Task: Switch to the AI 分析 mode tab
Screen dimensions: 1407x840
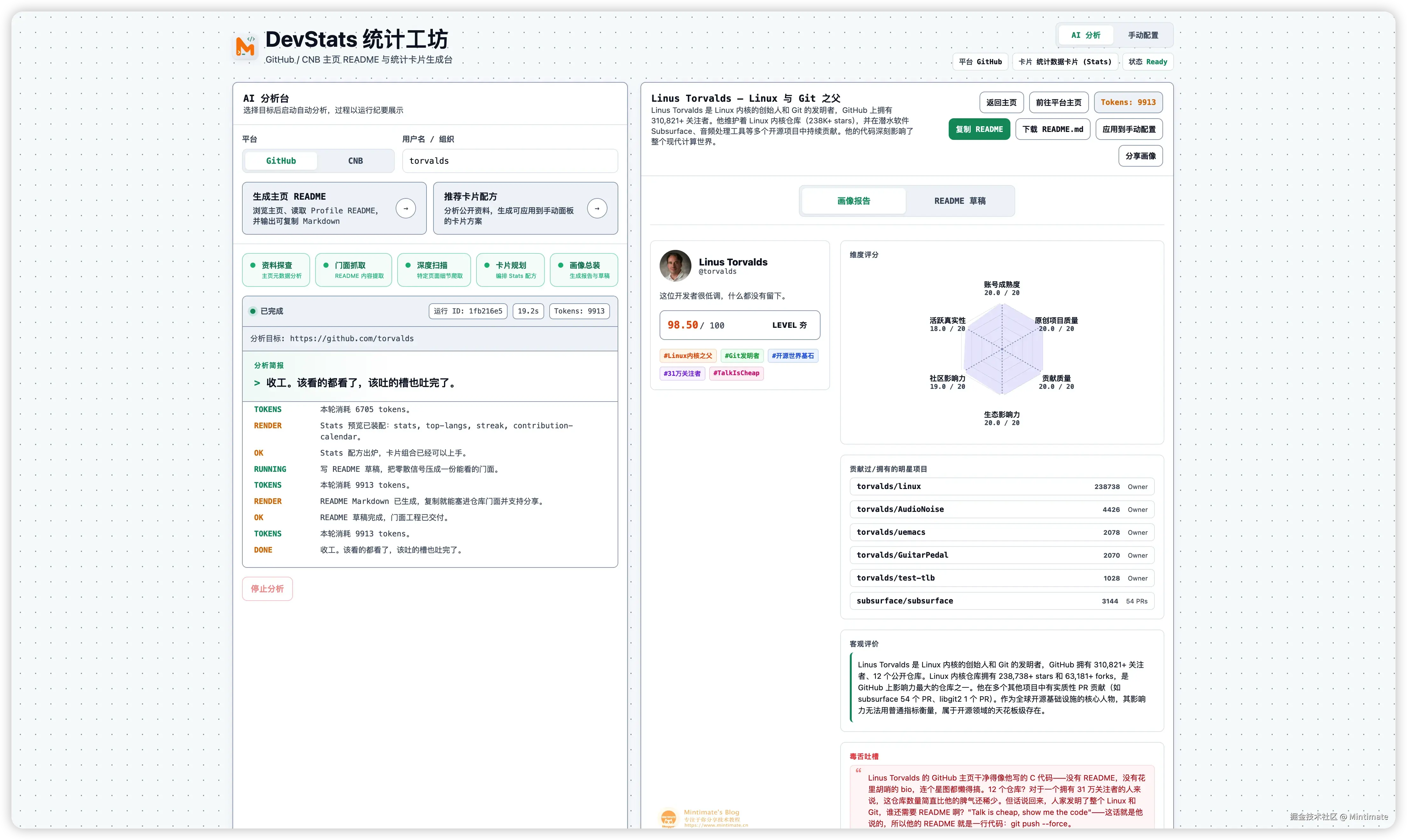Action: (1085, 35)
